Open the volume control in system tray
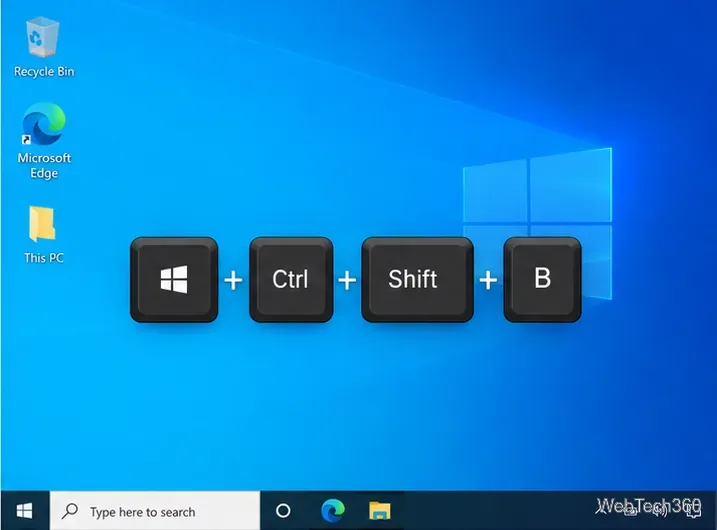Viewport: 717px width, 530px height. [x=660, y=512]
